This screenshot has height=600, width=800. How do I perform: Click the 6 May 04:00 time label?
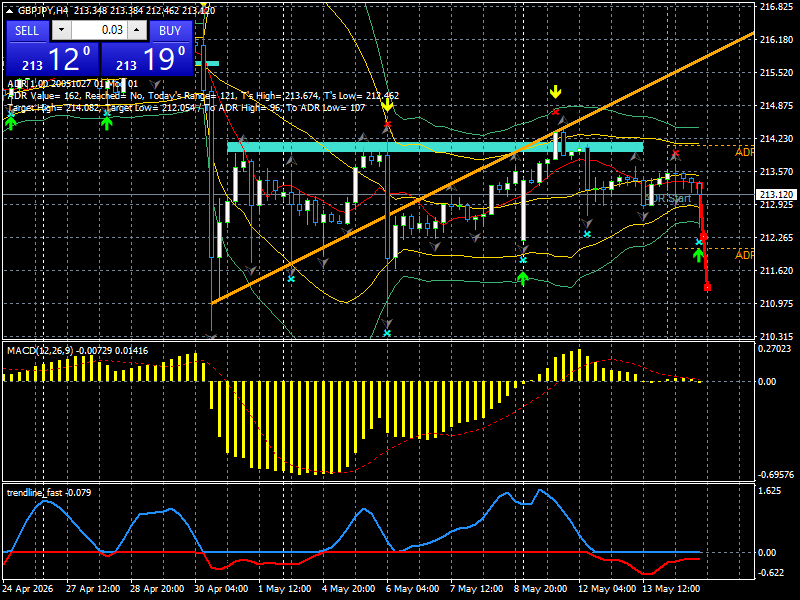pos(412,588)
